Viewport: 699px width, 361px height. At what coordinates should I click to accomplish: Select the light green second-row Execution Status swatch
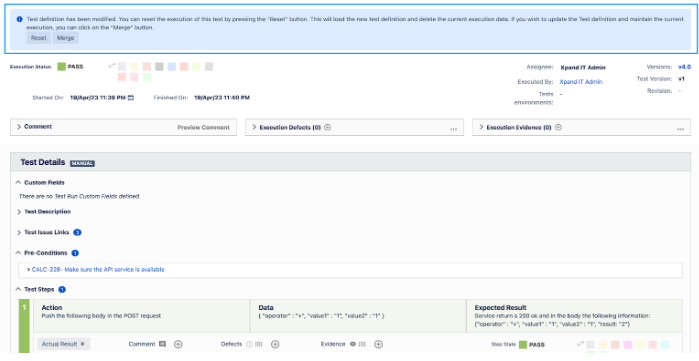tap(147, 77)
